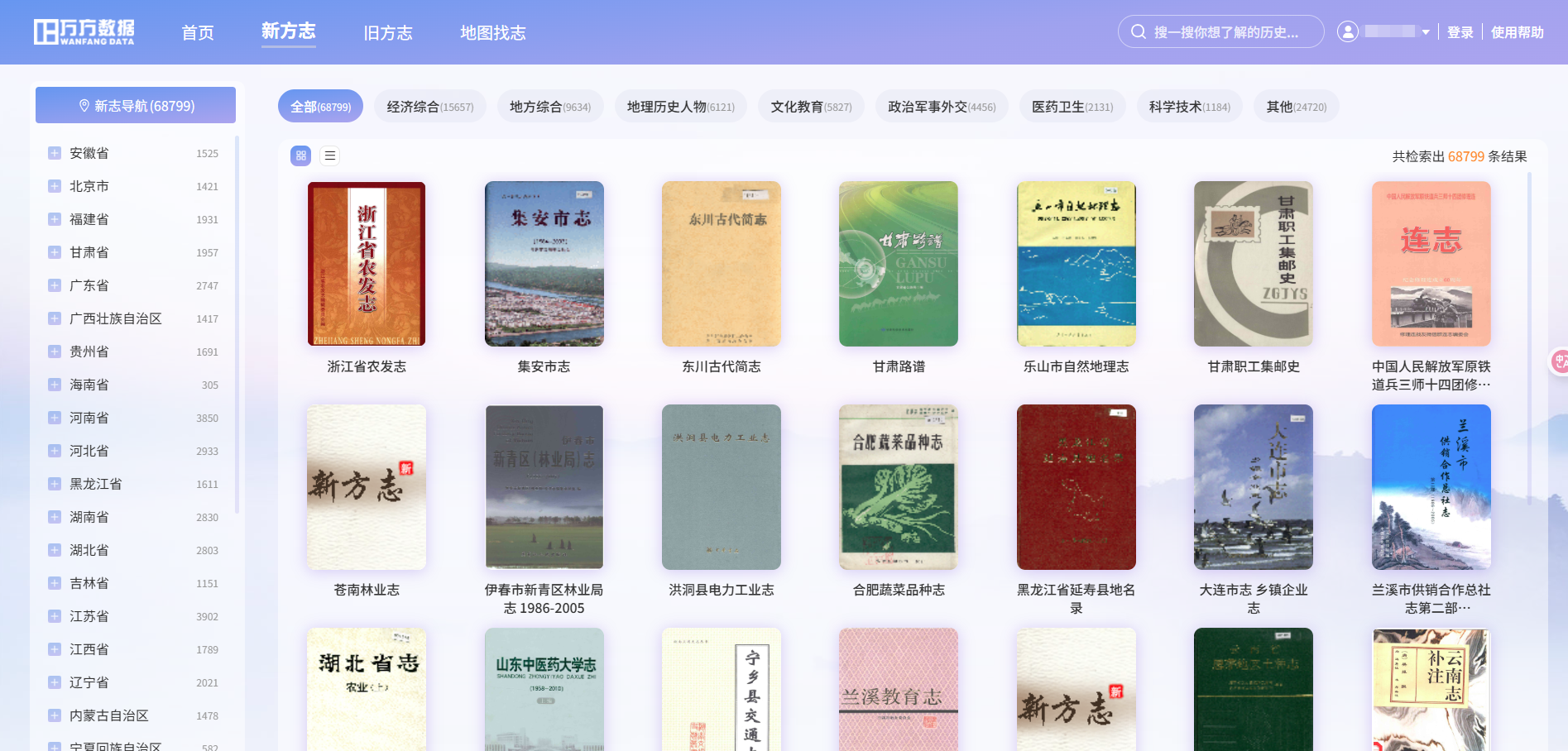Open the 旧方志 tab
Screen dimensions: 1568x751
click(x=387, y=33)
